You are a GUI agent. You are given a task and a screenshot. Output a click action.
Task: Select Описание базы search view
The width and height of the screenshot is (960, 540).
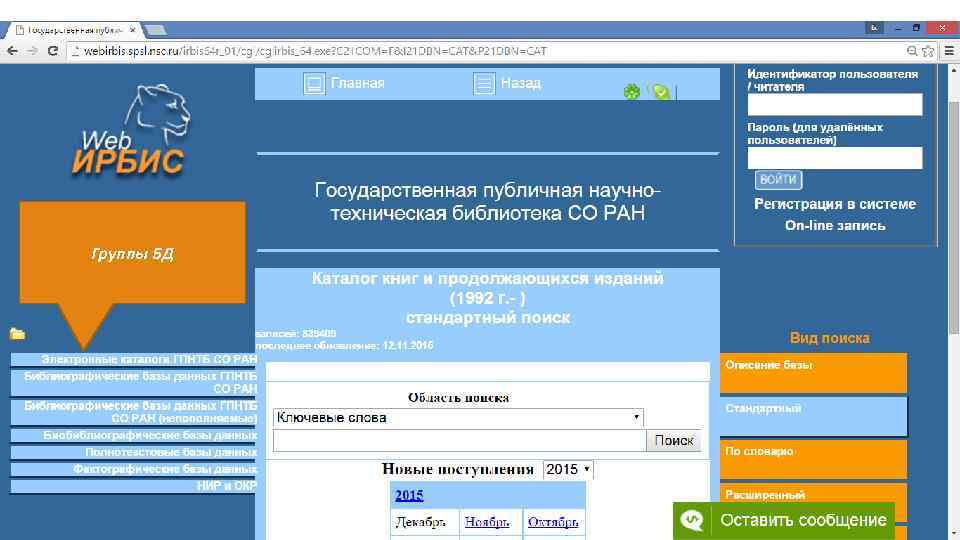click(x=813, y=372)
